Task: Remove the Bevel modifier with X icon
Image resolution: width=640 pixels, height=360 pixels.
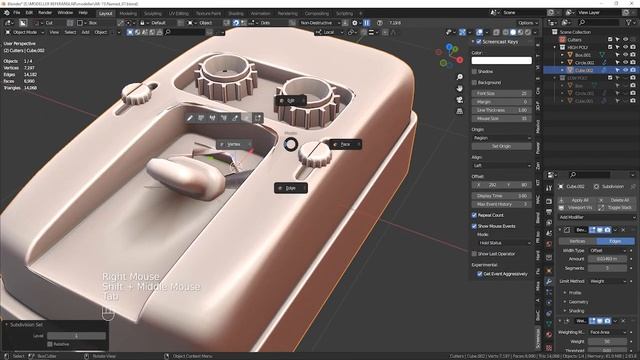Action: pos(623,230)
